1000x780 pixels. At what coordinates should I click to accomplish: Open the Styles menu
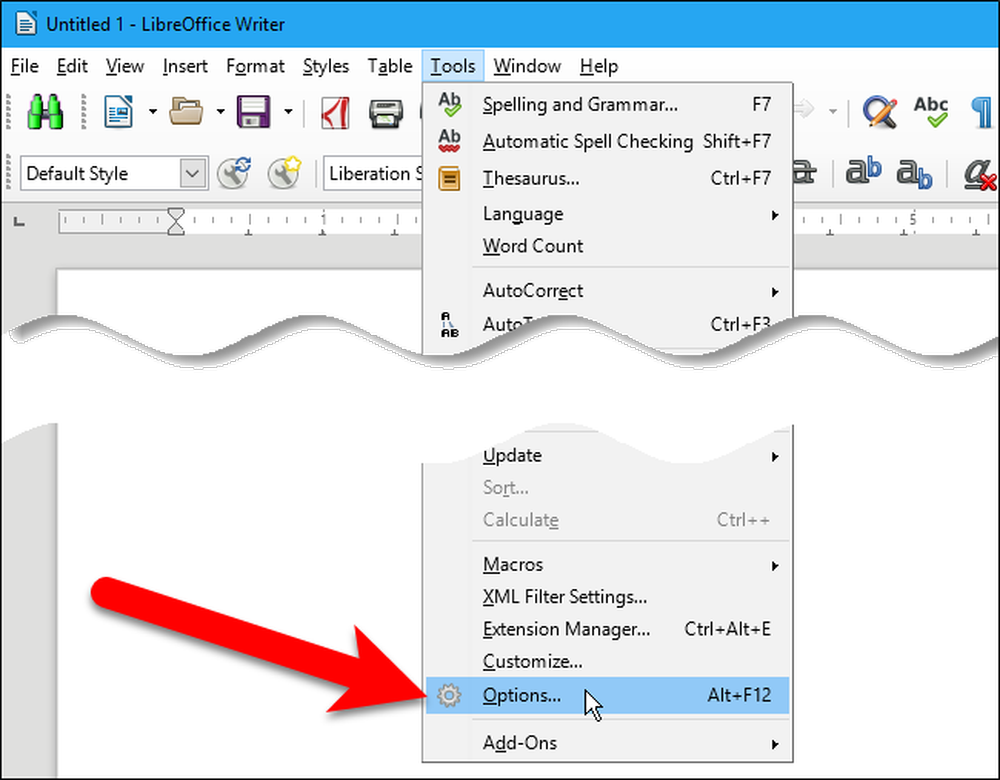325,66
